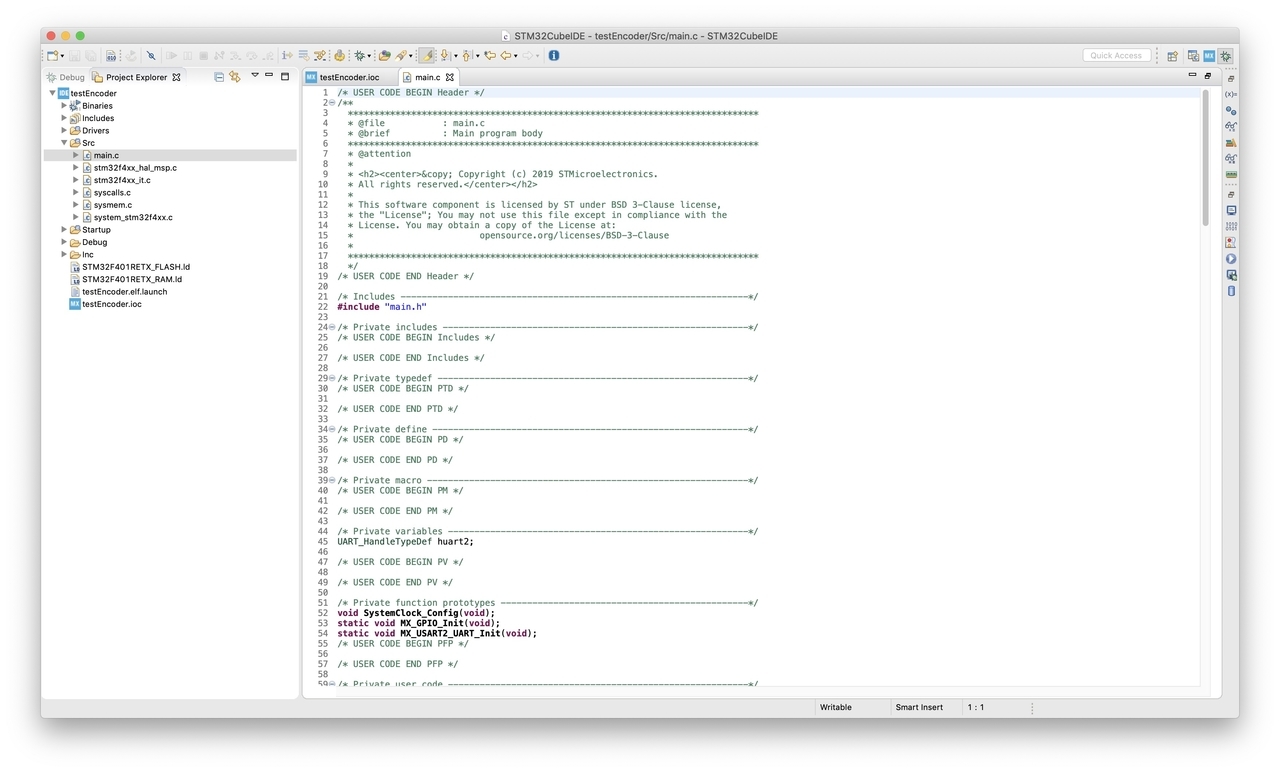Select syscalls.c file
This screenshot has width=1280, height=772.
tap(112, 192)
